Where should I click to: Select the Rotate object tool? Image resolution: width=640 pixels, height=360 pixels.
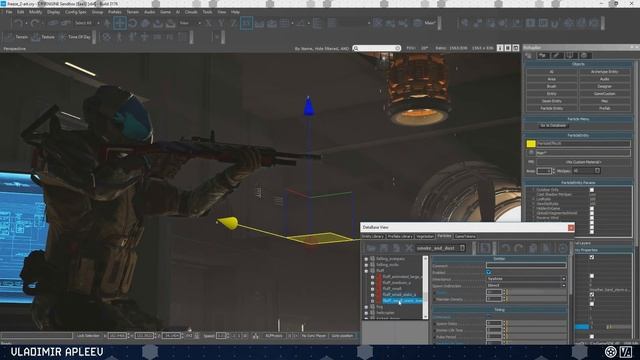coord(133,23)
